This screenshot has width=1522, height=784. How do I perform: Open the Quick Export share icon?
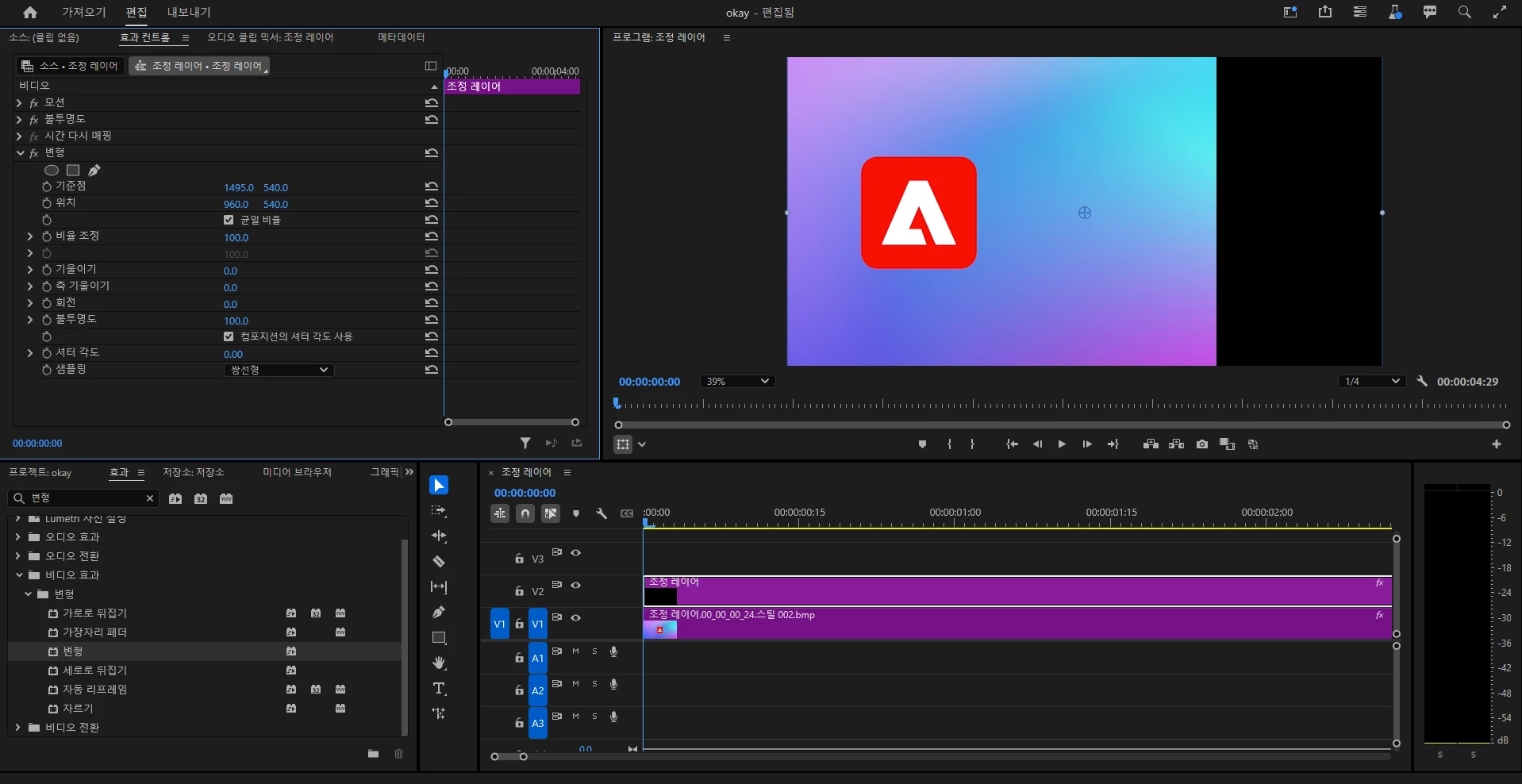point(1325,12)
